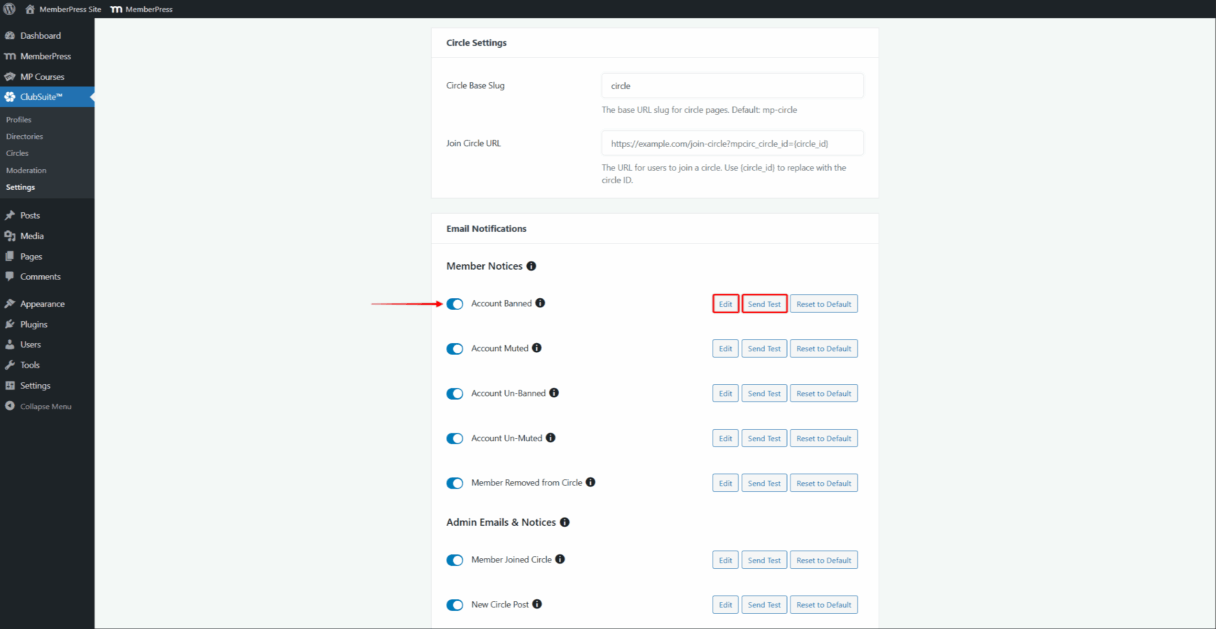Turn off the New Circle Post toggle
This screenshot has width=1216, height=629.
[455, 604]
